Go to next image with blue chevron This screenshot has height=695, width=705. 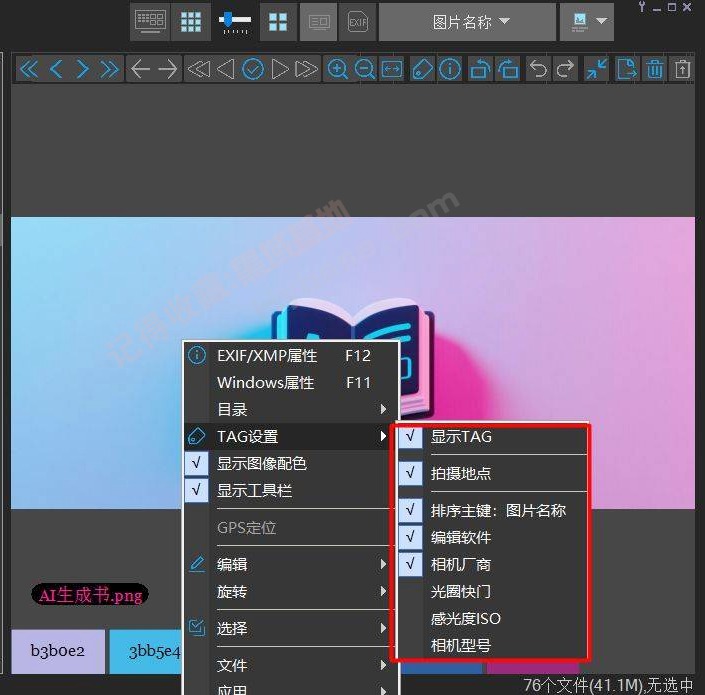pyautogui.click(x=82, y=69)
